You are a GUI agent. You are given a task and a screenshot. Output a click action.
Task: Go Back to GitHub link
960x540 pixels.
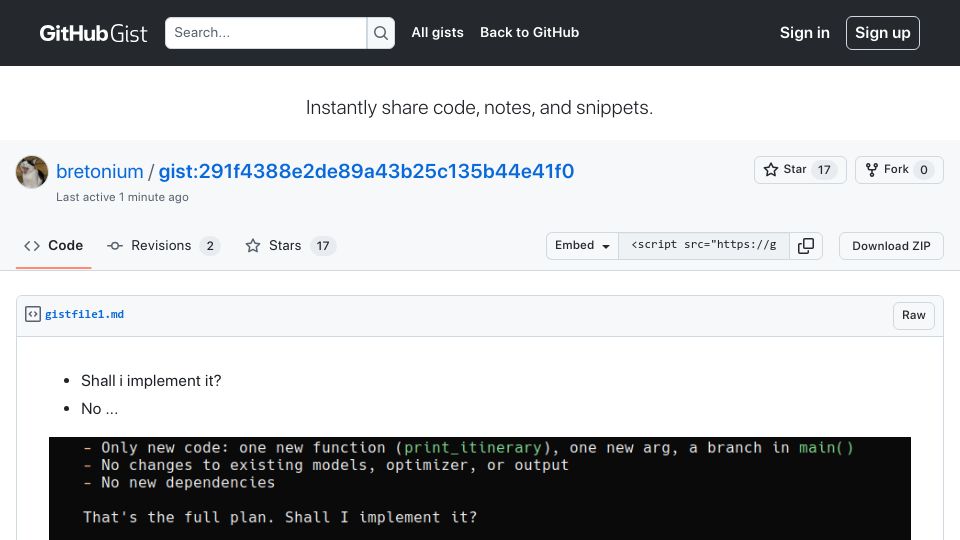tap(530, 32)
